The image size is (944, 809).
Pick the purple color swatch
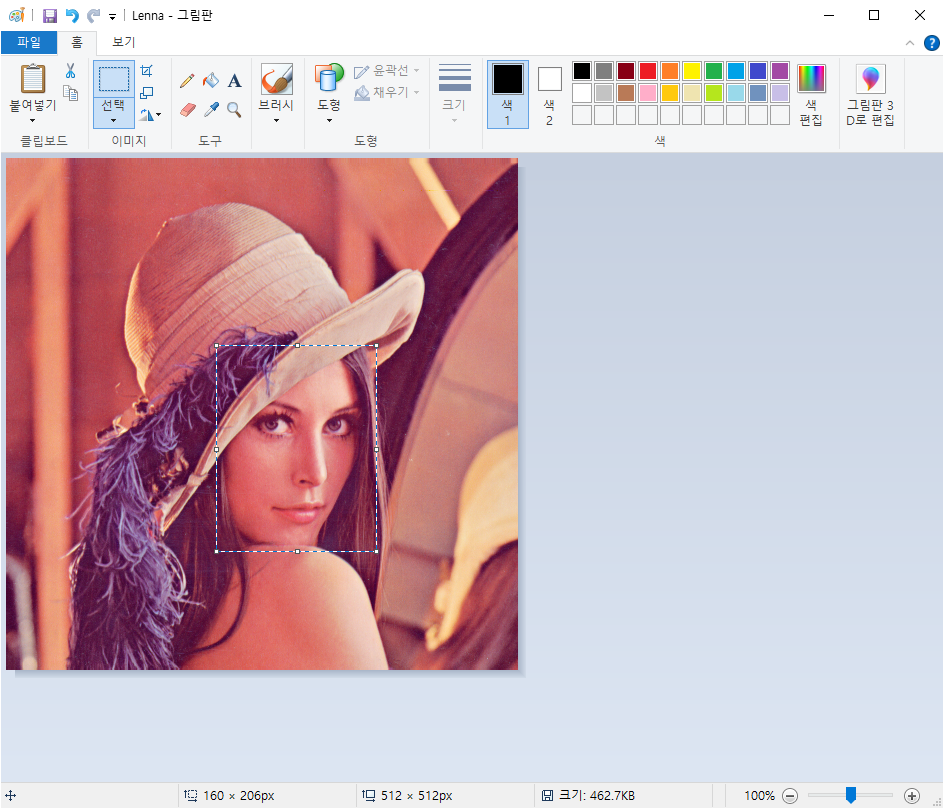[780, 71]
